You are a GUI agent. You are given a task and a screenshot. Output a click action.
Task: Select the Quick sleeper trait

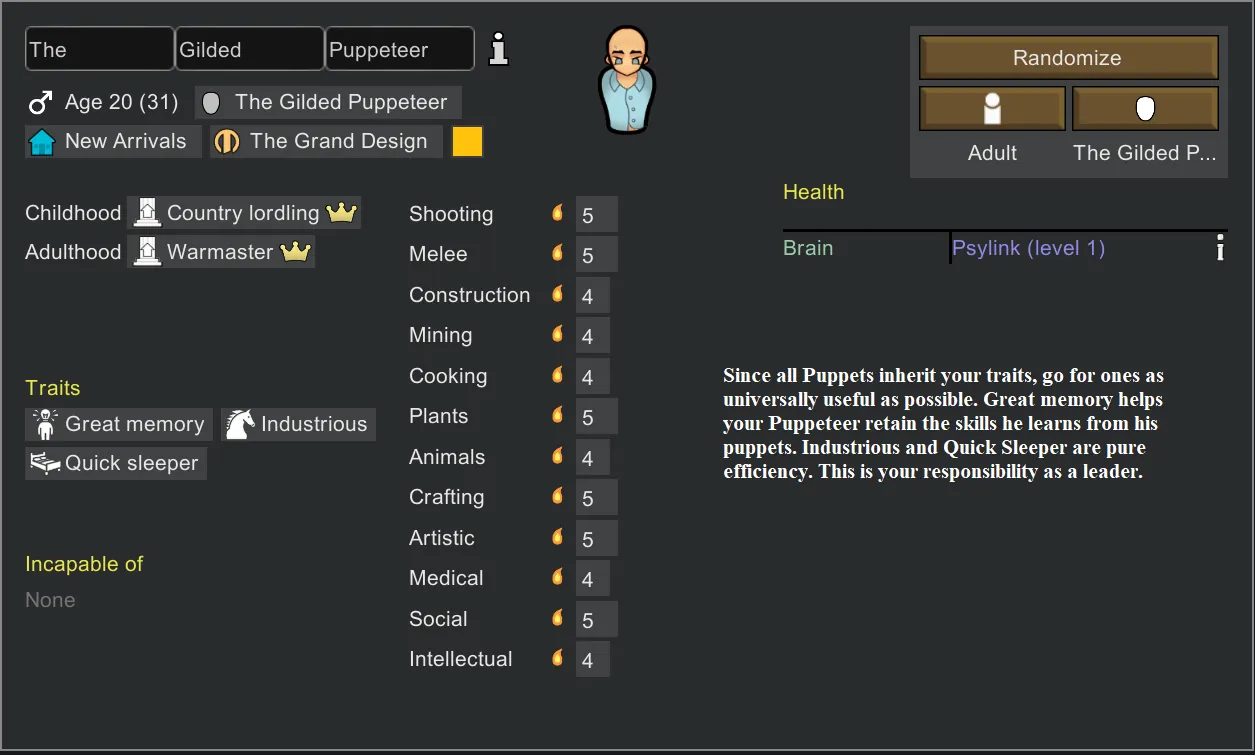116,464
